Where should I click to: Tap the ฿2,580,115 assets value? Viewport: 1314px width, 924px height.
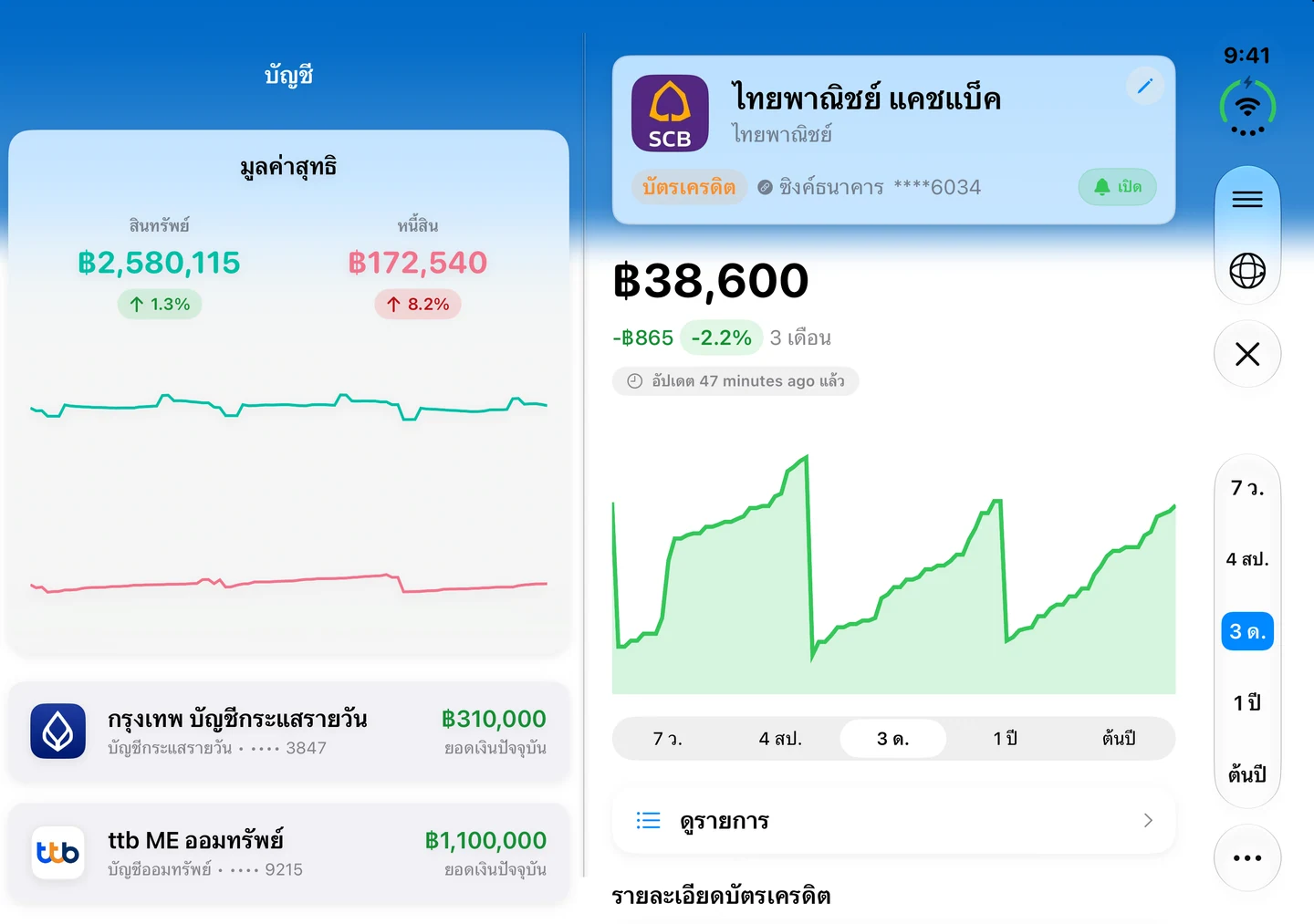159,264
